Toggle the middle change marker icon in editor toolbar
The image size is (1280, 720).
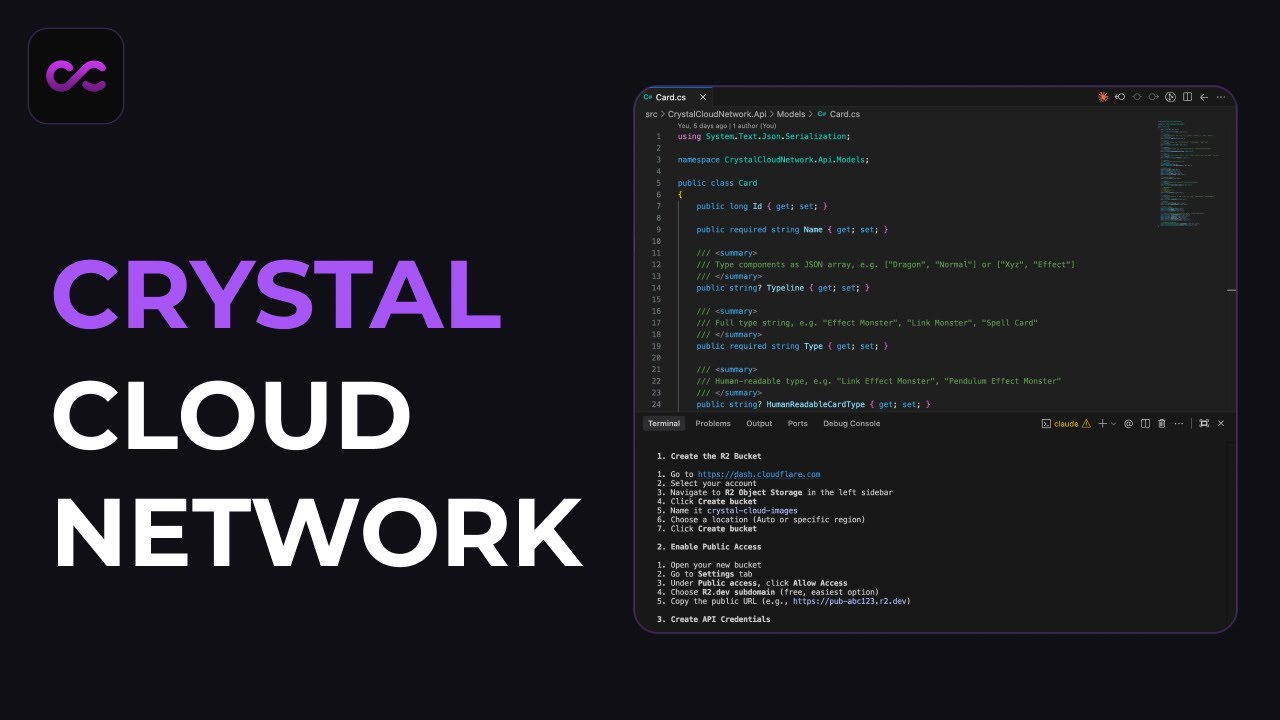coord(1137,97)
